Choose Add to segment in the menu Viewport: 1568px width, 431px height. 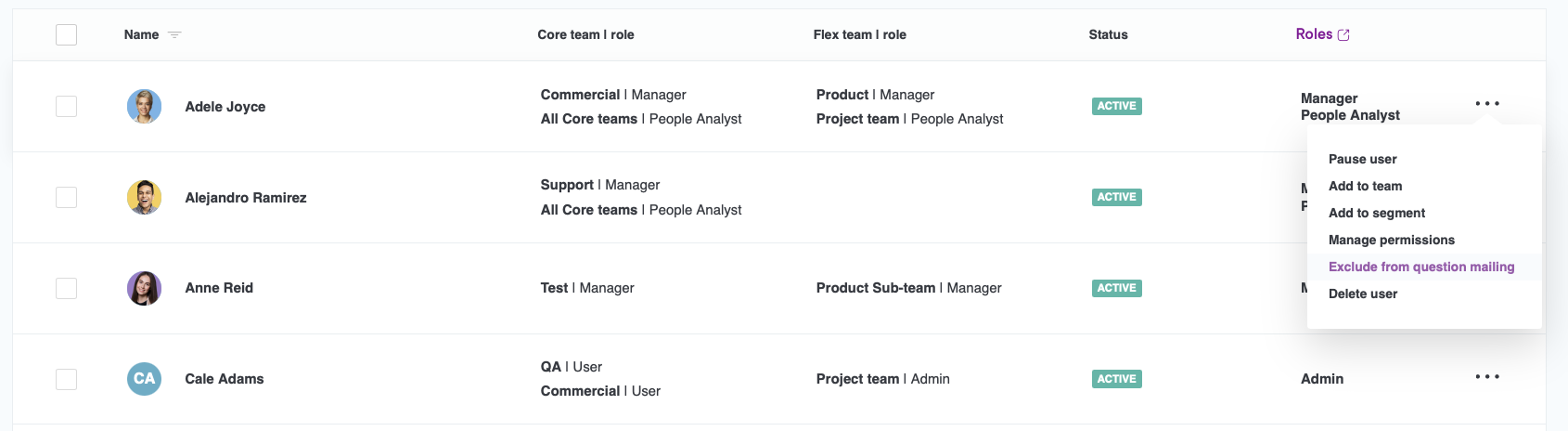[1377, 213]
